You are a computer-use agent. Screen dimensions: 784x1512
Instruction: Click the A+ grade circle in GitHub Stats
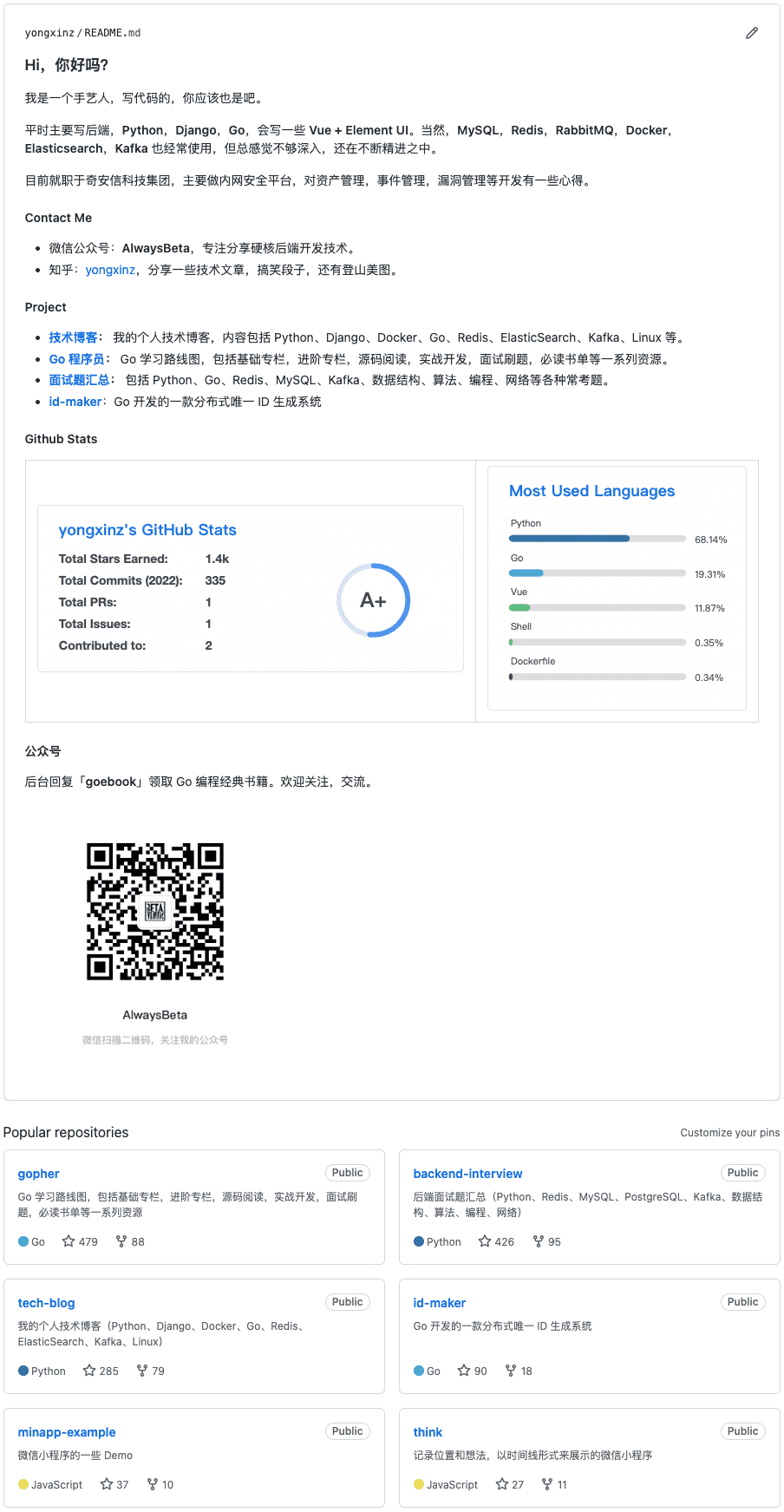click(373, 600)
